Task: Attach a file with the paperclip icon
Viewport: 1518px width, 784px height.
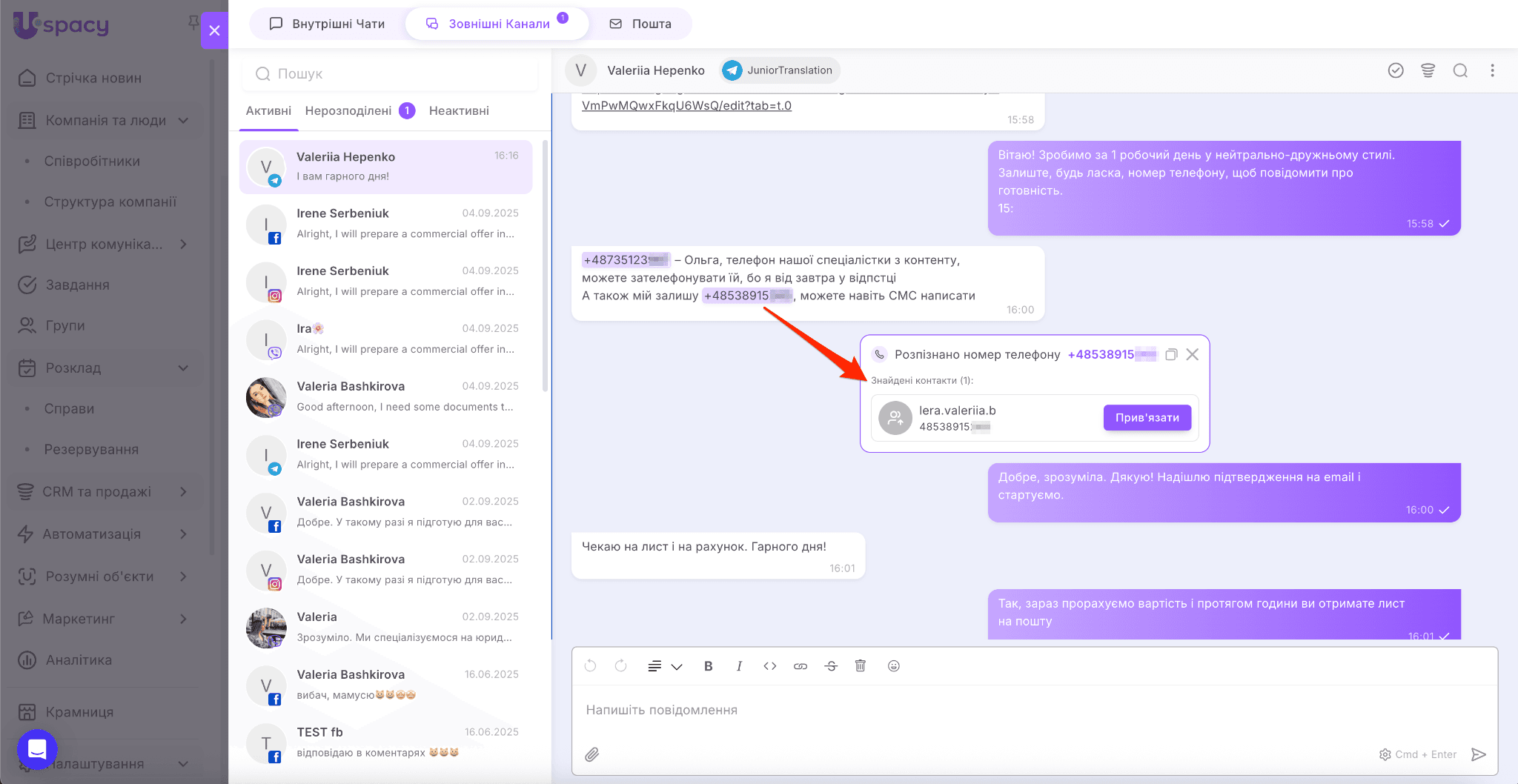Action: pos(591,754)
